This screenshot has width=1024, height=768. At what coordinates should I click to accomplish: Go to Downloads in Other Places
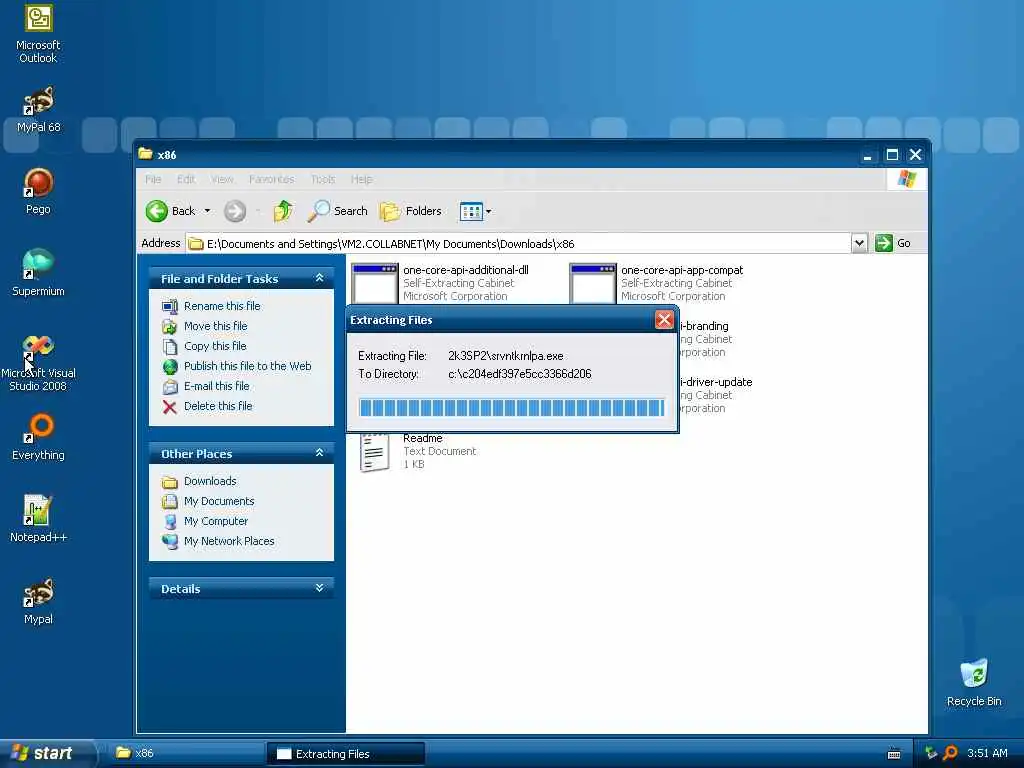pyautogui.click(x=210, y=481)
